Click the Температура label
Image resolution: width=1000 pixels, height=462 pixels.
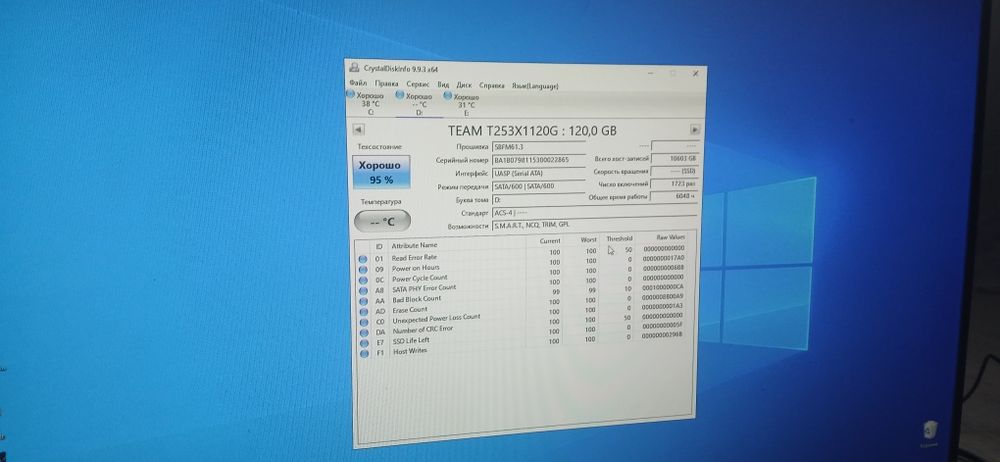pyautogui.click(x=381, y=202)
